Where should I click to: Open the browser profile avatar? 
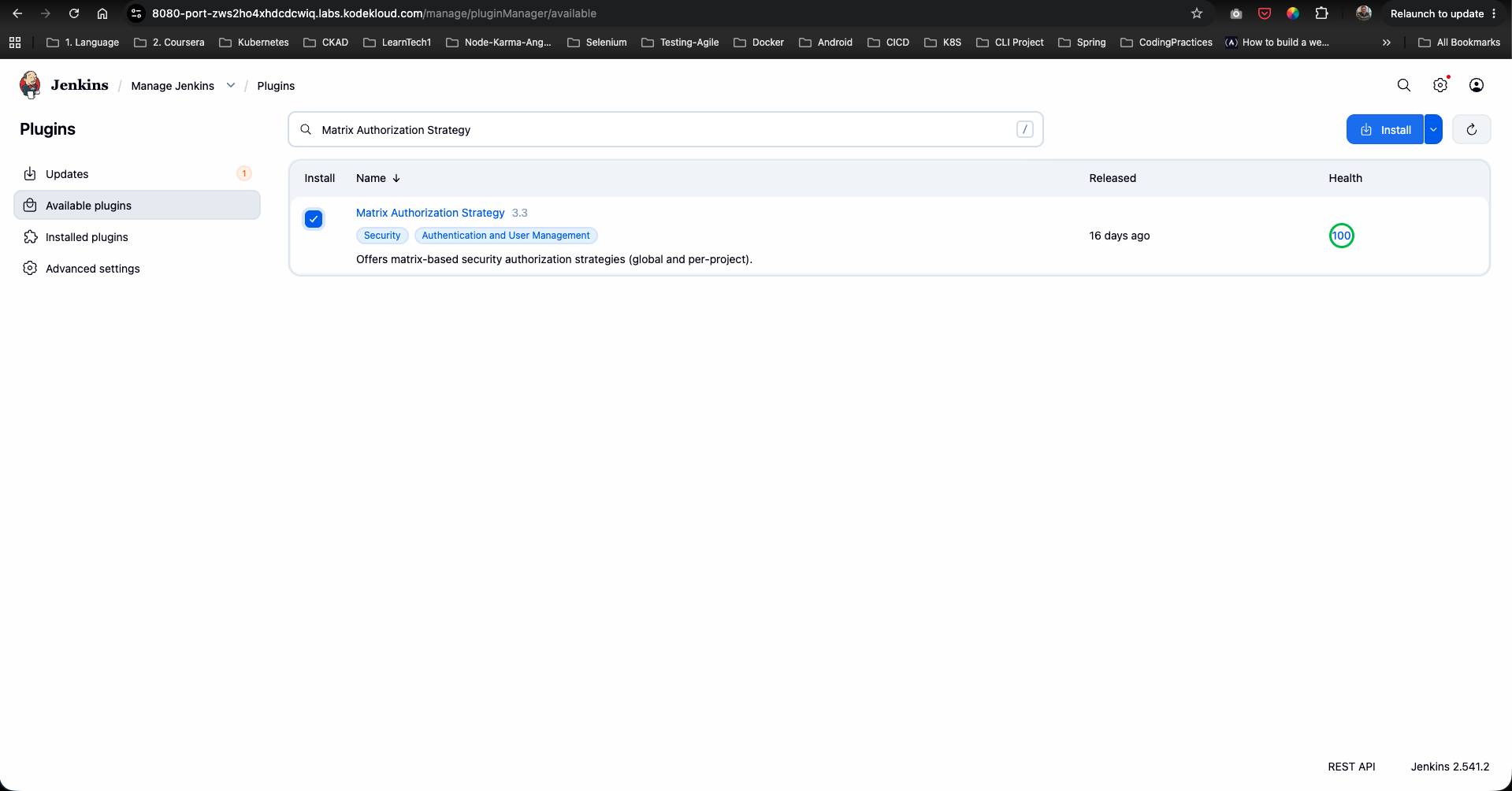pyautogui.click(x=1364, y=13)
